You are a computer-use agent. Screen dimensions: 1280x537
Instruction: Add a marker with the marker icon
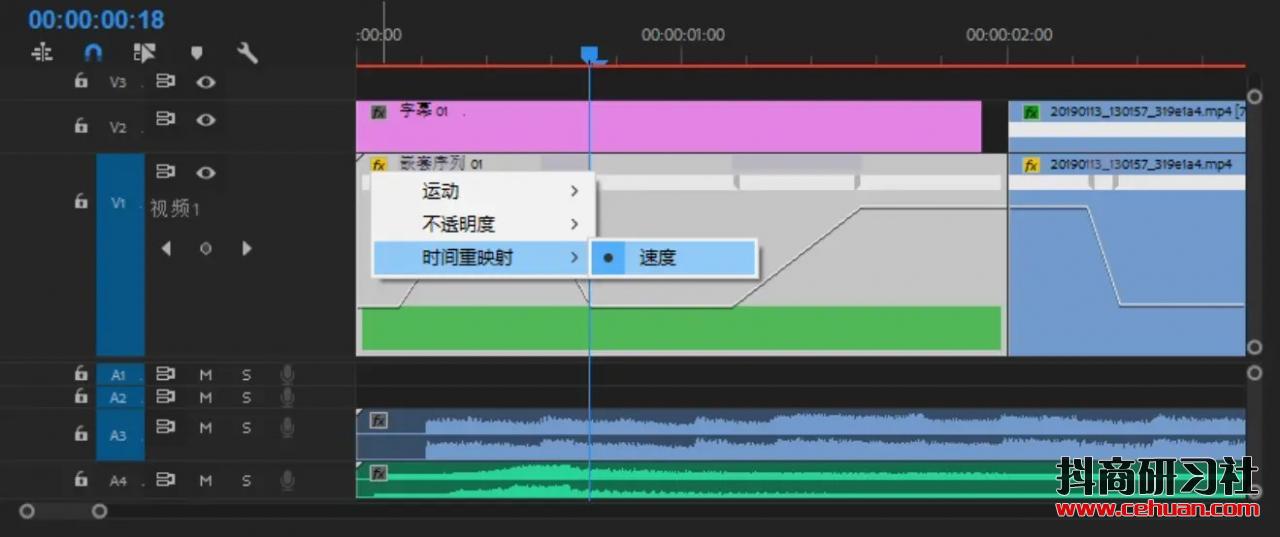[x=196, y=52]
